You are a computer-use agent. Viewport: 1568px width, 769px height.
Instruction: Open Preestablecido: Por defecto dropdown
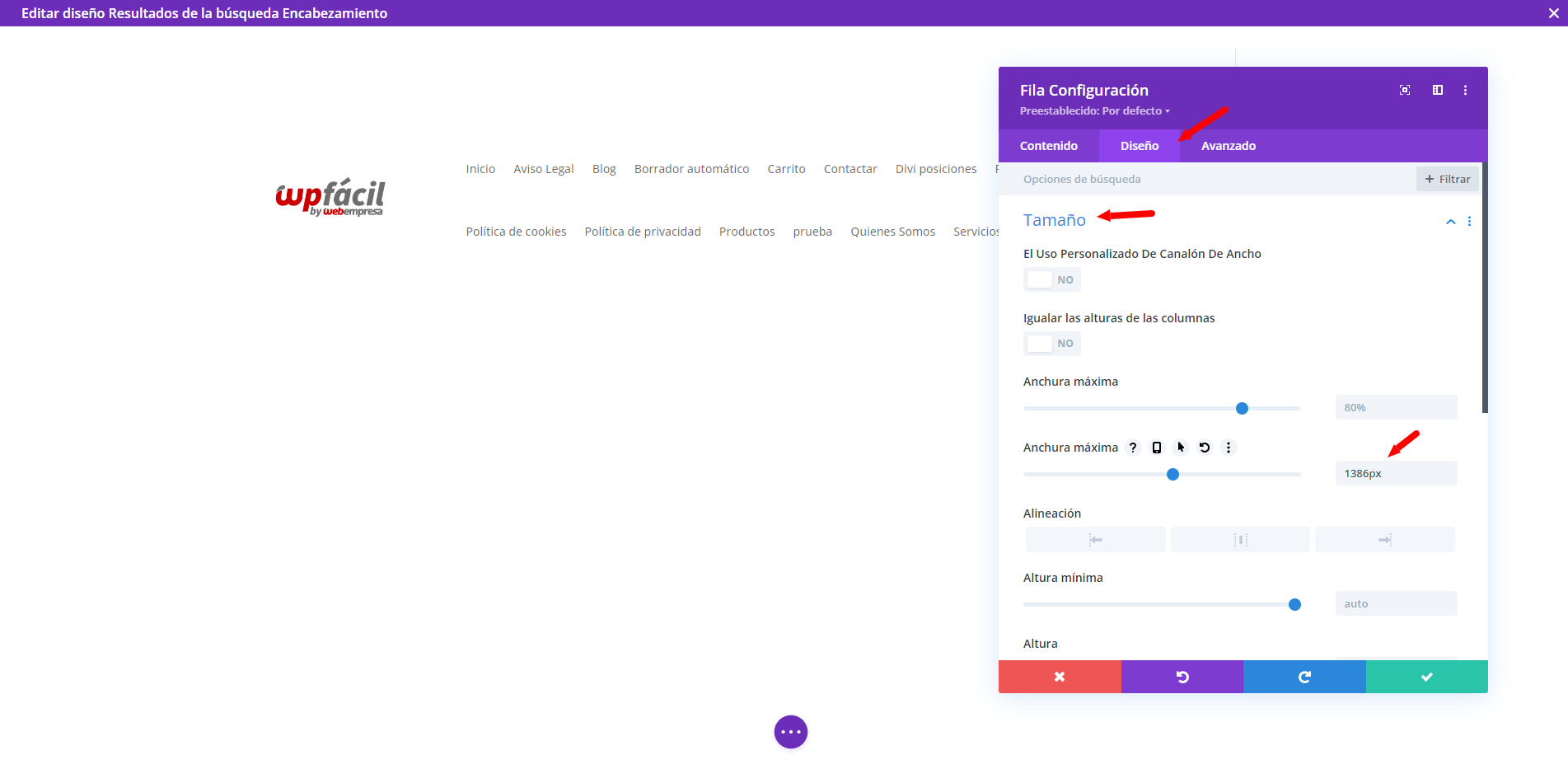[x=1094, y=110]
